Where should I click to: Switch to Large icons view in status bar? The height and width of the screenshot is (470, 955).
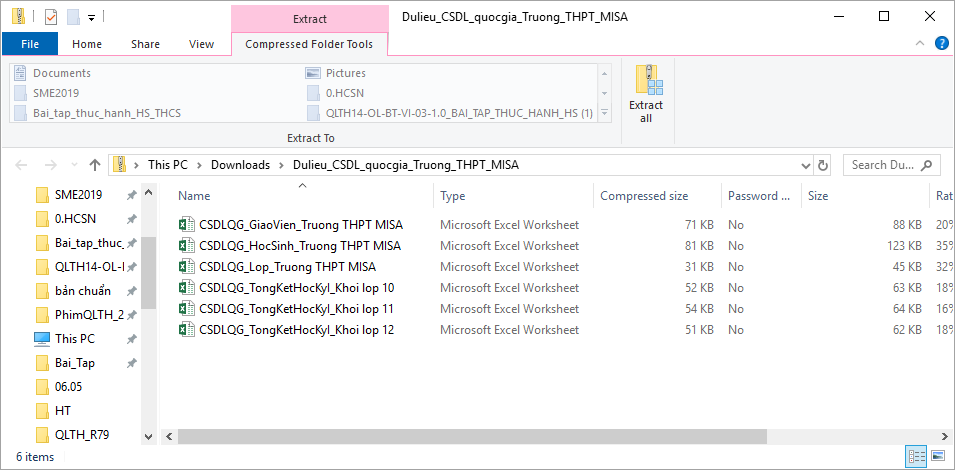(x=937, y=456)
